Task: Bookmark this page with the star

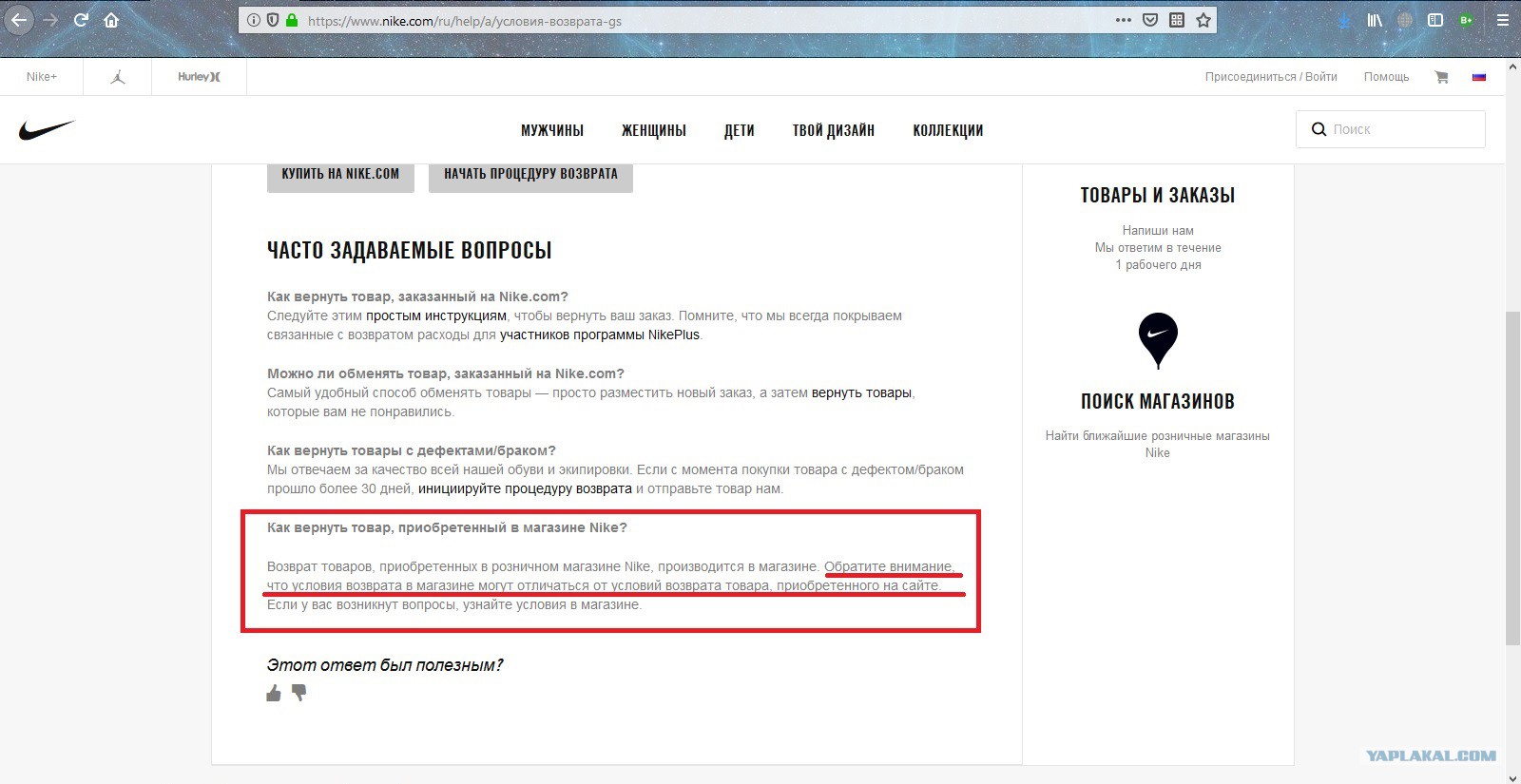Action: click(x=1203, y=20)
